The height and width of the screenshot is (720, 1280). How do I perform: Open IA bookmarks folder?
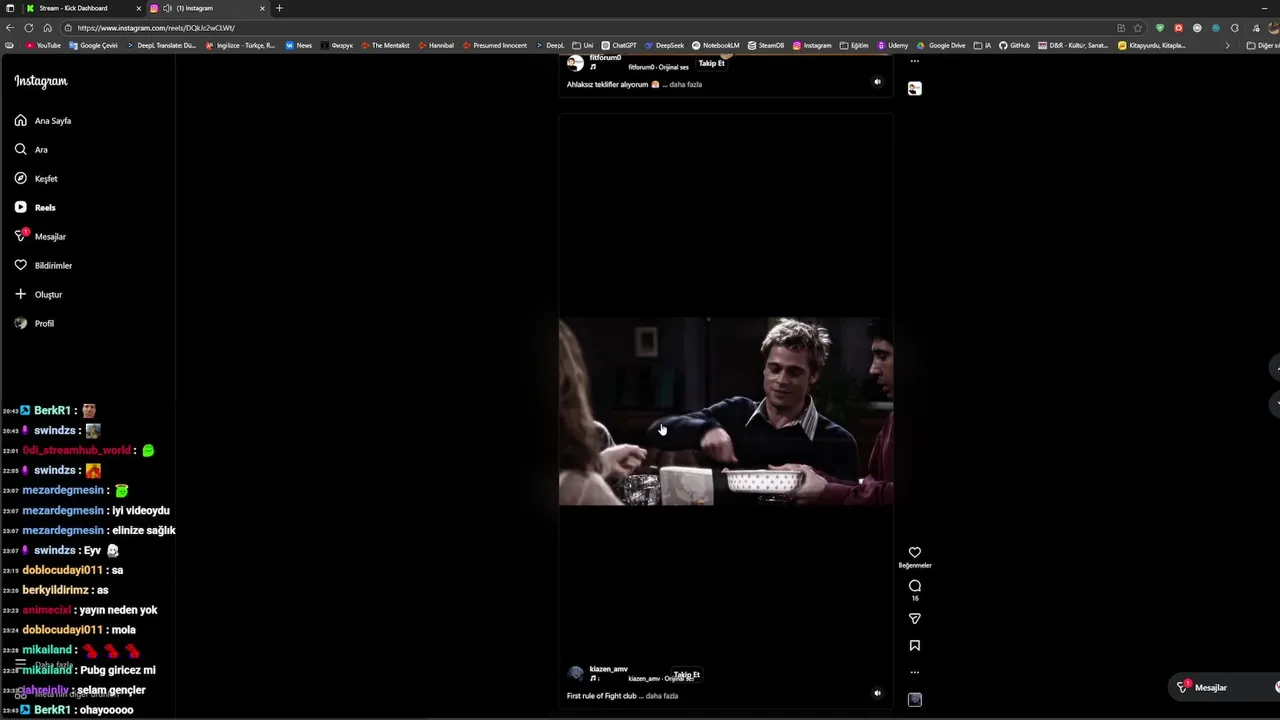click(x=982, y=45)
